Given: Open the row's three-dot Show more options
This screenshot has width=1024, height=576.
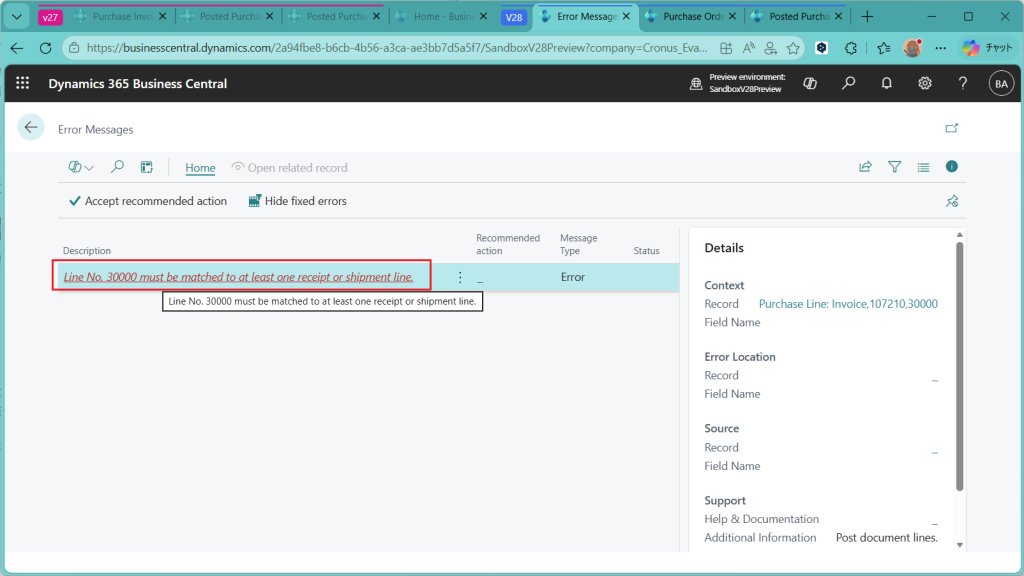Looking at the screenshot, I should [x=460, y=277].
